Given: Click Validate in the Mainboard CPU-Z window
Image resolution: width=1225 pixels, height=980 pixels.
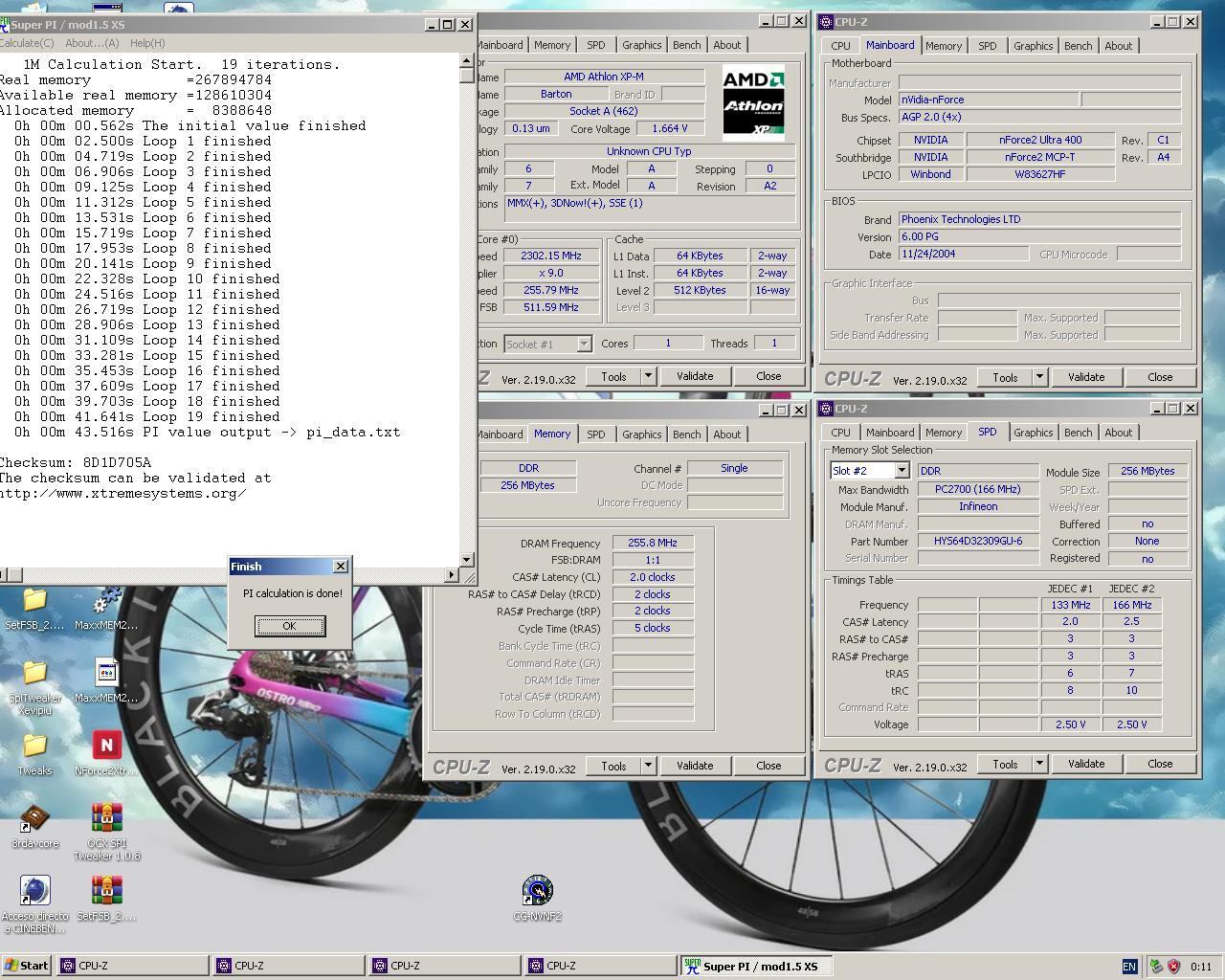Looking at the screenshot, I should [x=1086, y=377].
